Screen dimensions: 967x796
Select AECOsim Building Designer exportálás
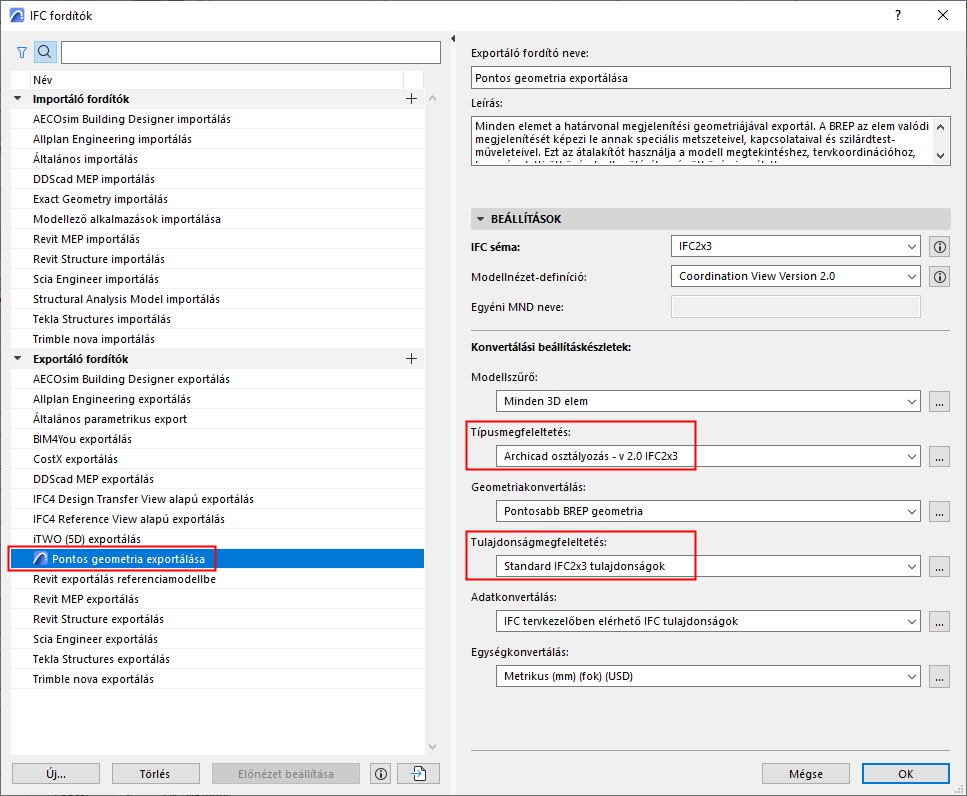(218, 379)
